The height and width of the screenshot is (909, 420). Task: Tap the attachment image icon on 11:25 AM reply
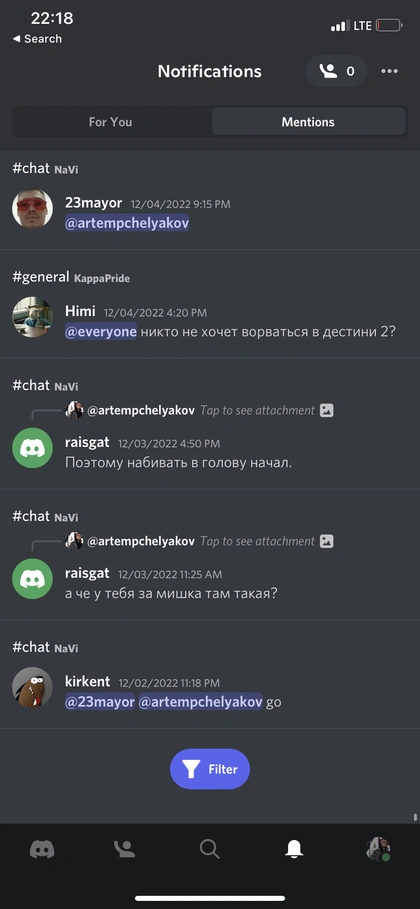click(x=327, y=541)
